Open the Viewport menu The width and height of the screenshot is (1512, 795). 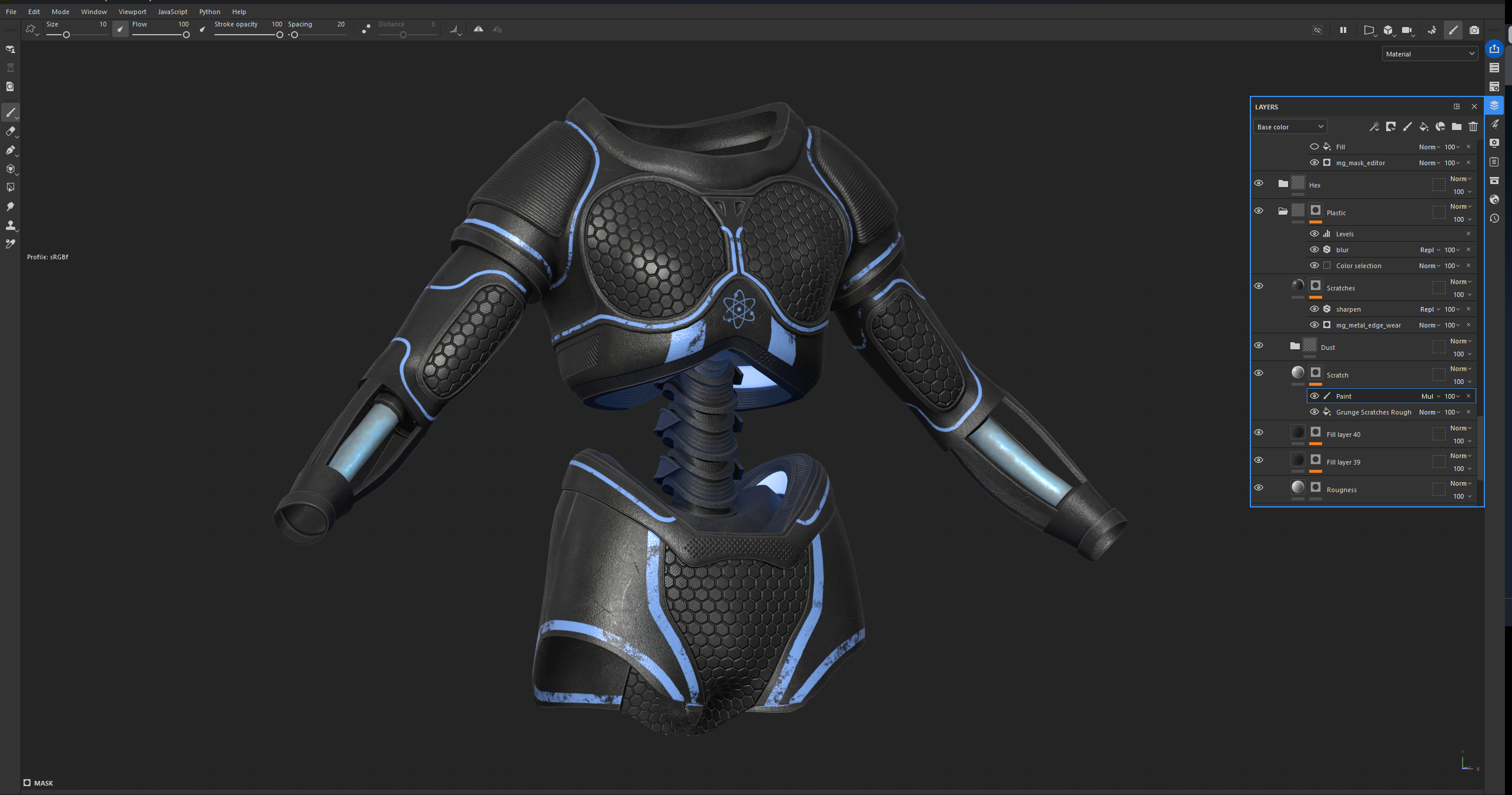[x=132, y=12]
